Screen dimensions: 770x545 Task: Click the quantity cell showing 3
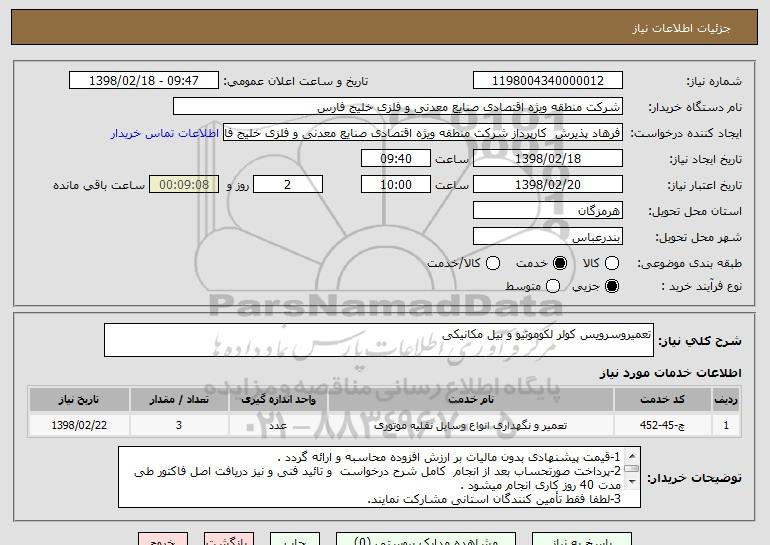(179, 425)
